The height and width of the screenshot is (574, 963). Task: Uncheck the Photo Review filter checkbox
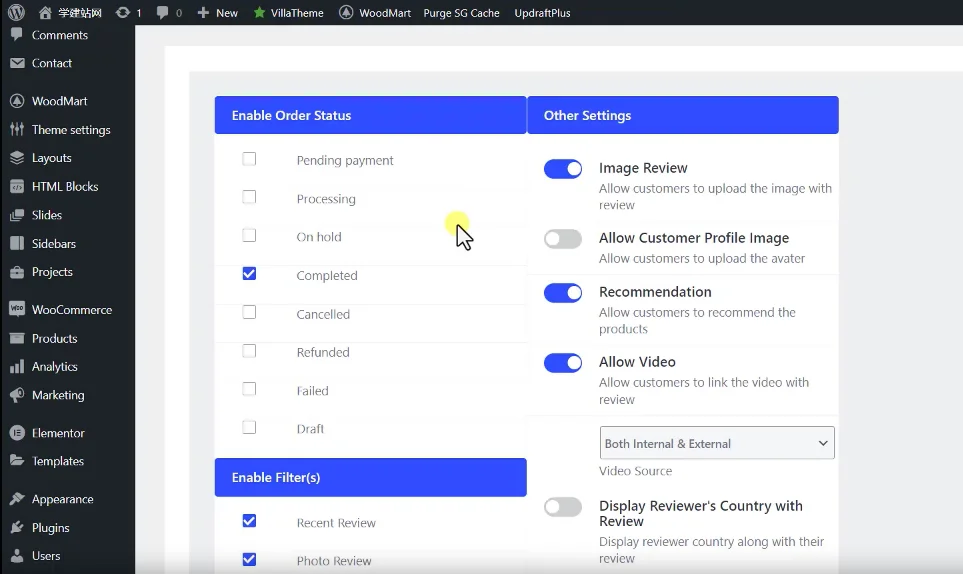pos(249,559)
